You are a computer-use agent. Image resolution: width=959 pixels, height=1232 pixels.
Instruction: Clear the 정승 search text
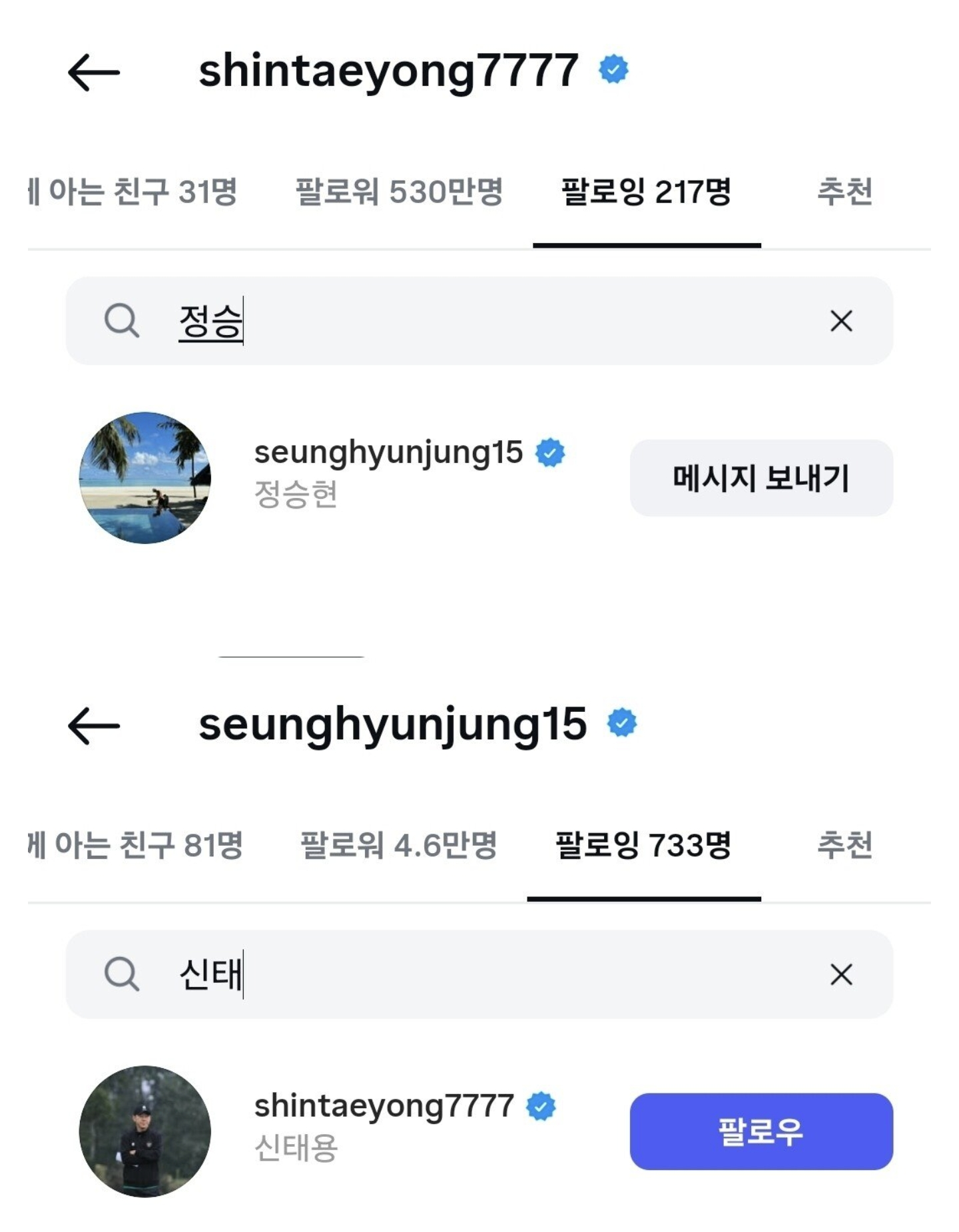[841, 321]
